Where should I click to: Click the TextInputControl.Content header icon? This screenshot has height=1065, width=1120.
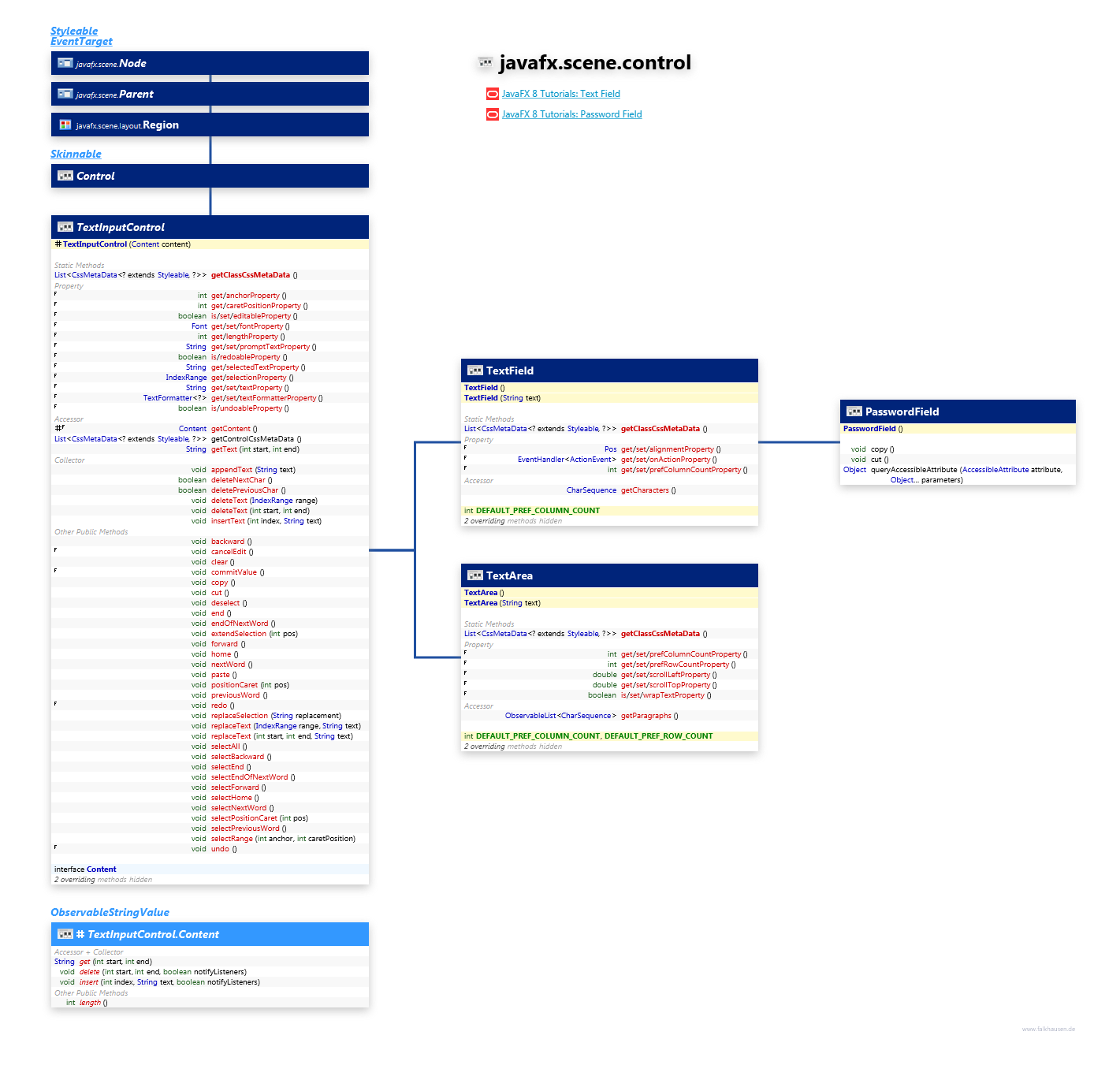coord(65,934)
